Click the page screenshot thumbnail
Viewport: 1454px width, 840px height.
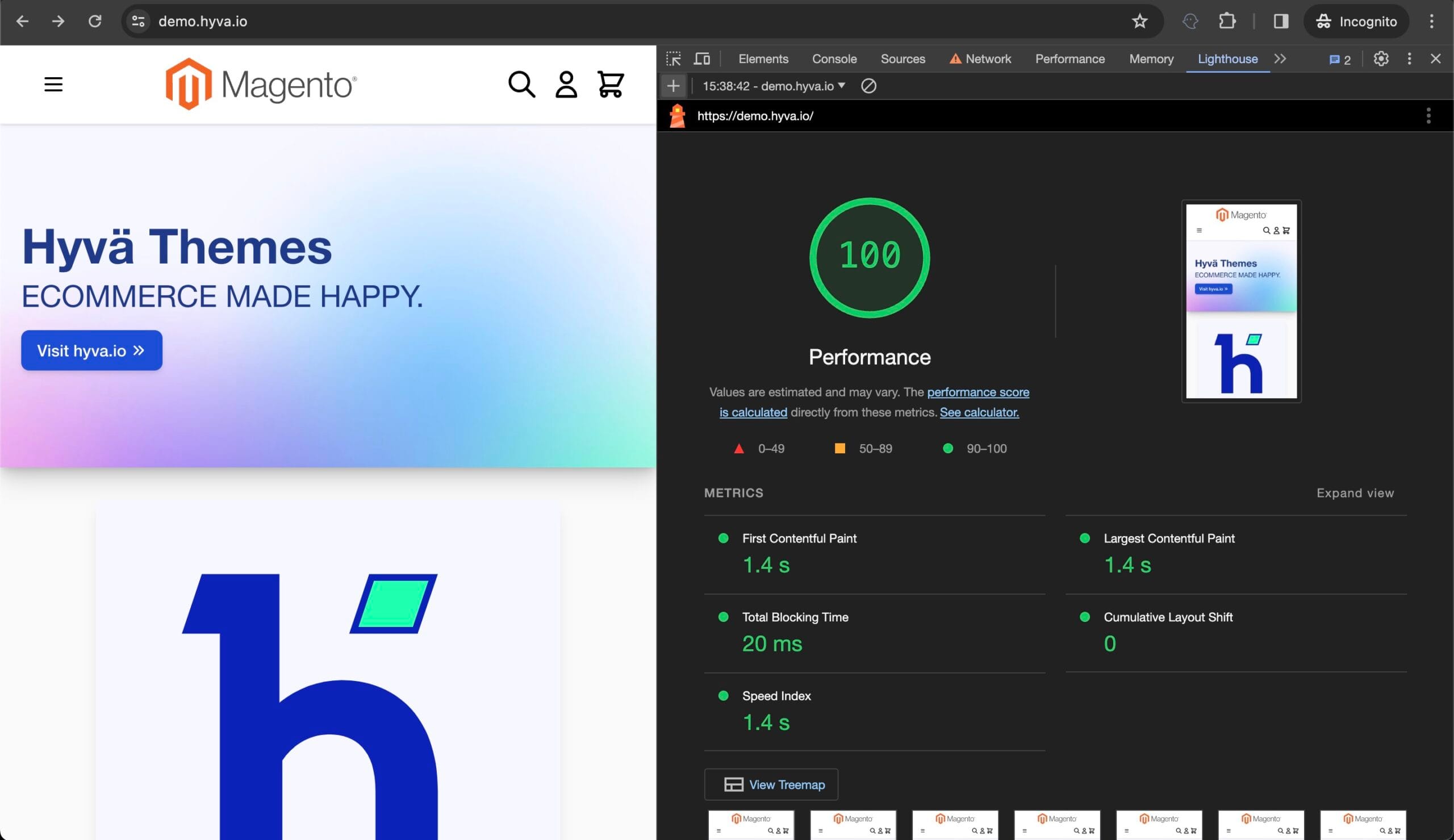coord(1241,301)
